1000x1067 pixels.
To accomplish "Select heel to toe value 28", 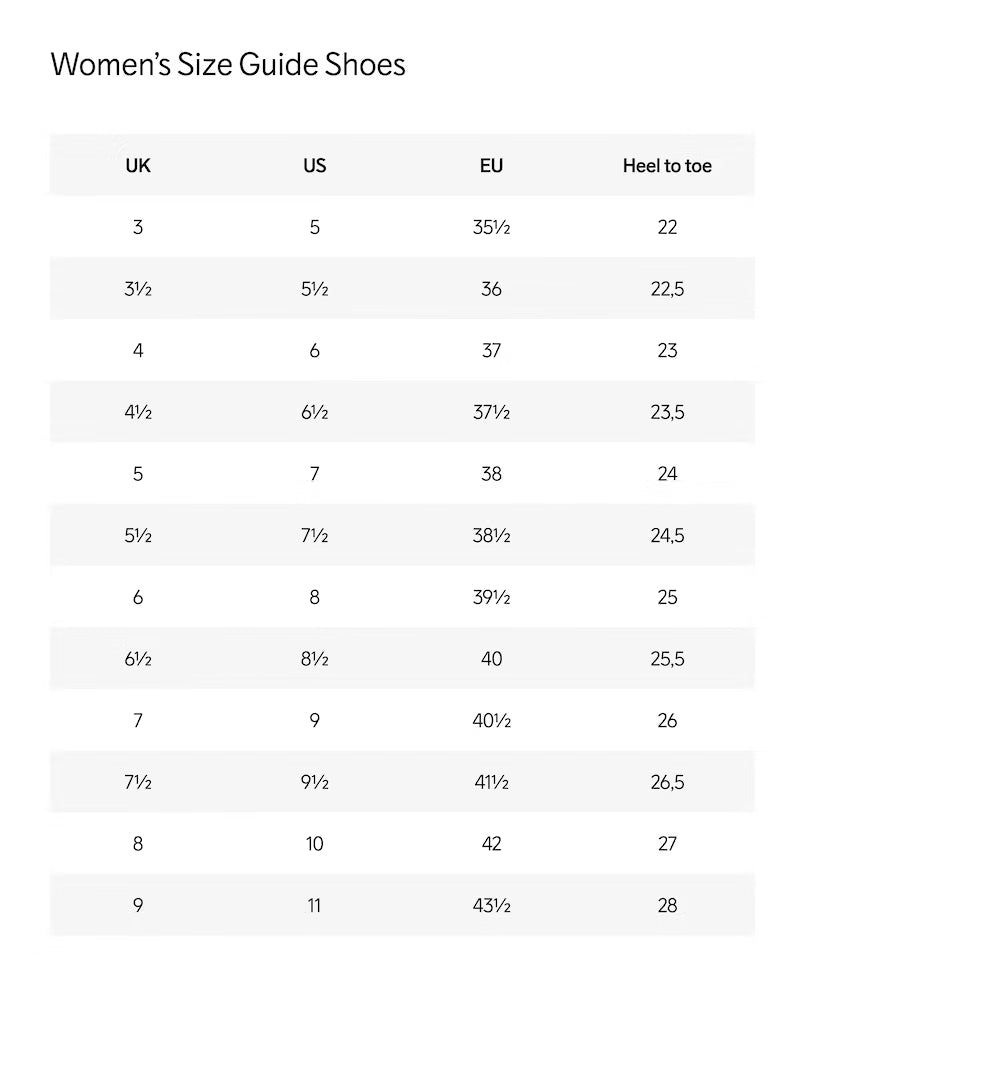I will (x=667, y=906).
